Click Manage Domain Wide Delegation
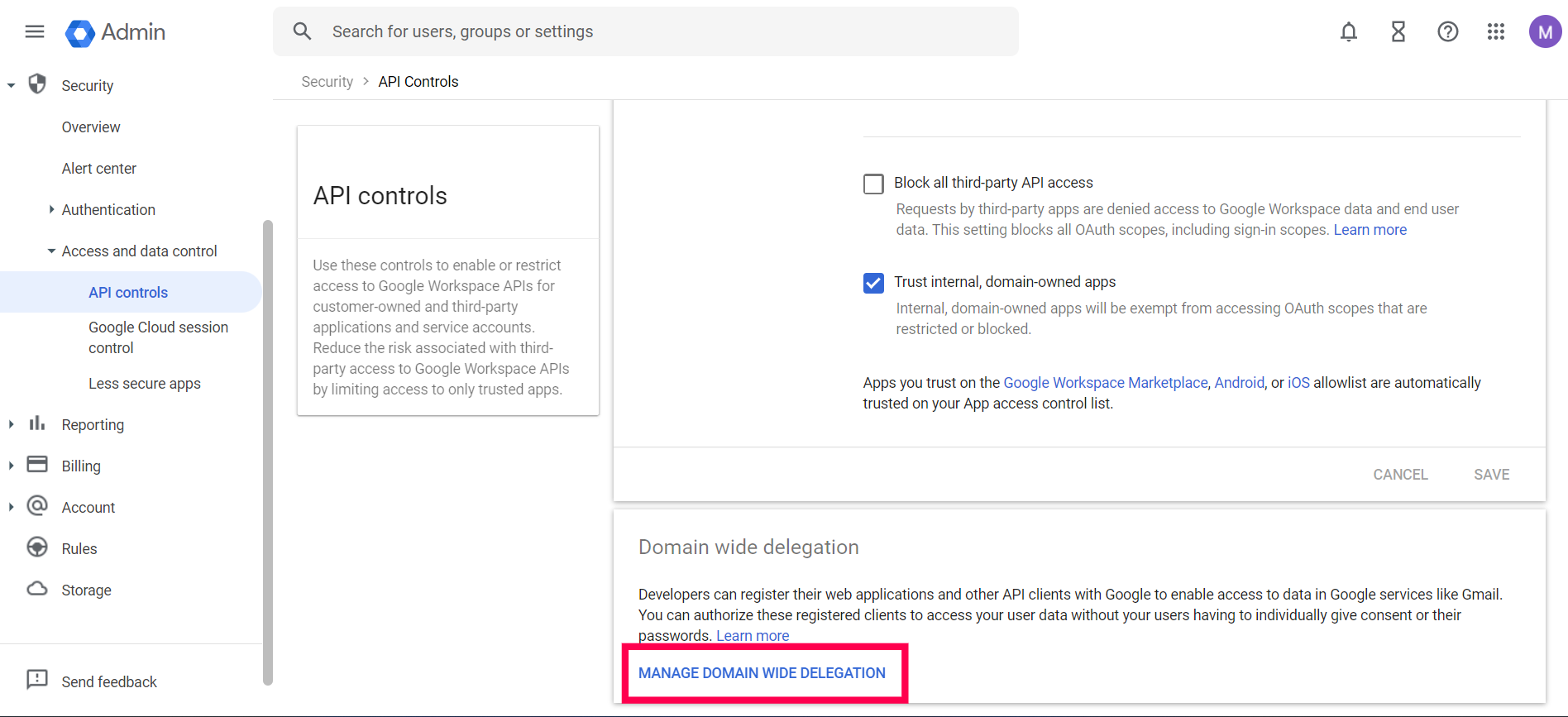Screen dimensions: 1568x717 point(762,673)
